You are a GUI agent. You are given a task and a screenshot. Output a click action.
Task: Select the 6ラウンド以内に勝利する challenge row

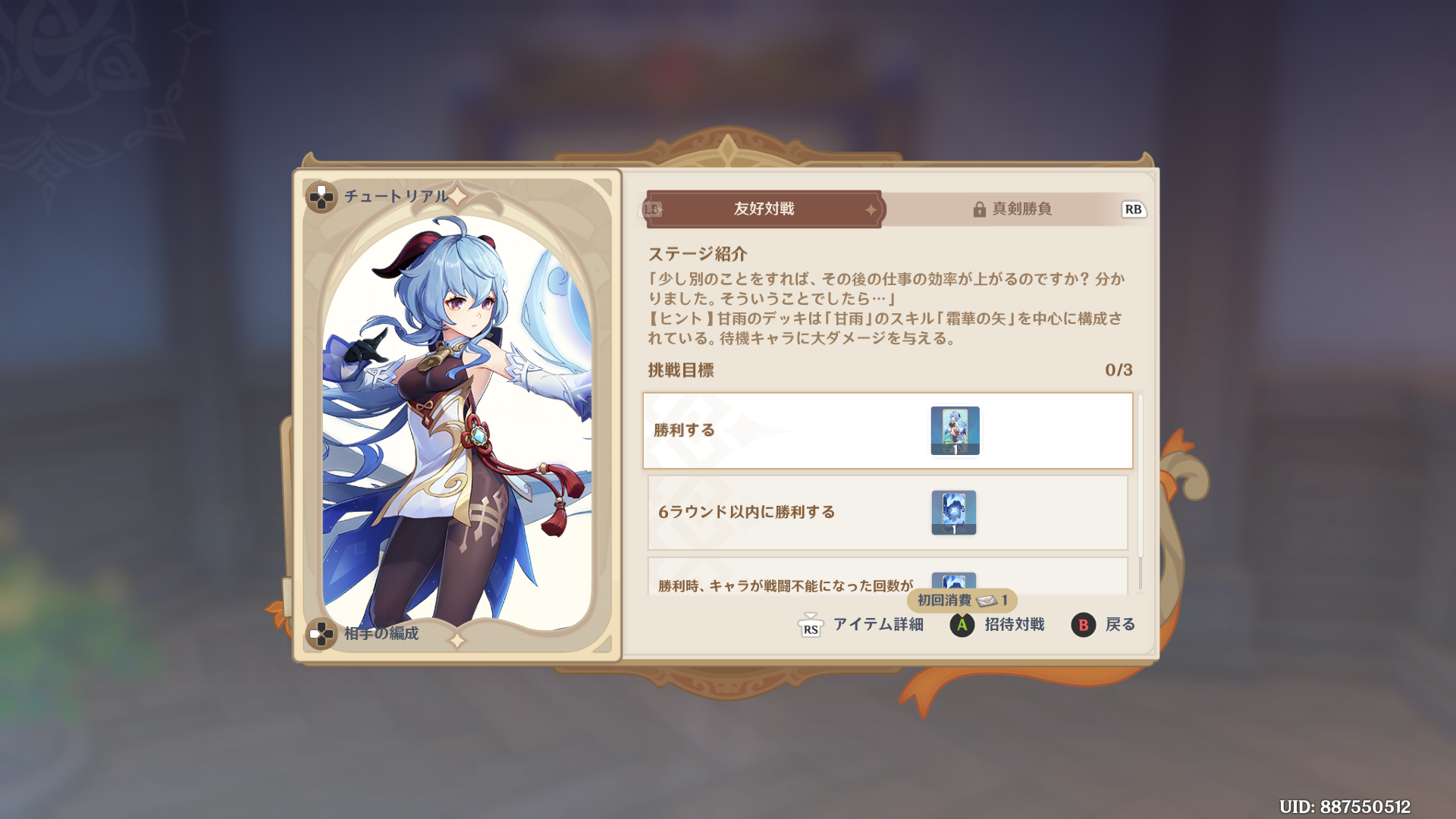coord(888,513)
